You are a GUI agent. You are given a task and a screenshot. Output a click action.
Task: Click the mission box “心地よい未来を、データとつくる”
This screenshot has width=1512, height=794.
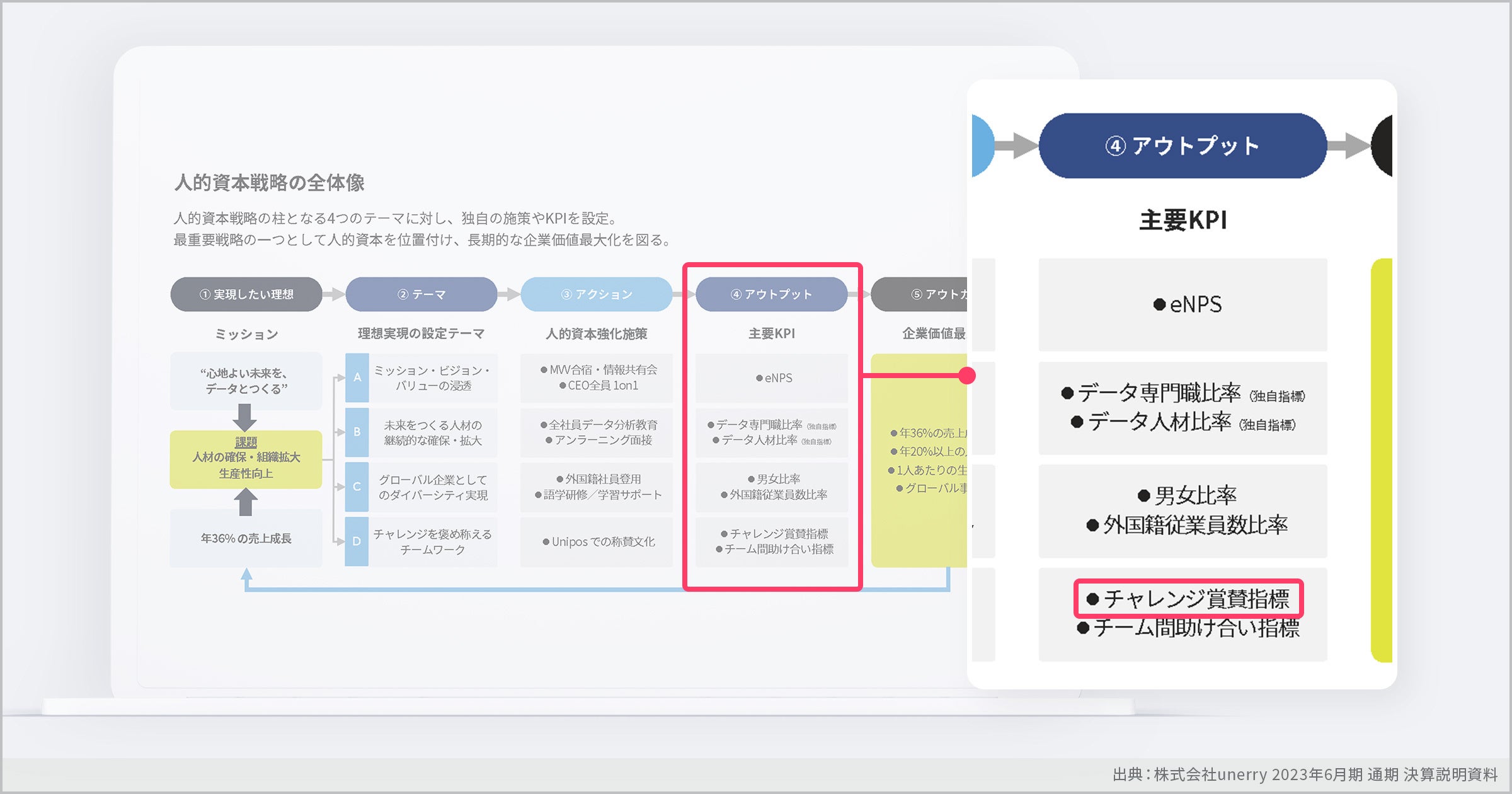point(246,381)
